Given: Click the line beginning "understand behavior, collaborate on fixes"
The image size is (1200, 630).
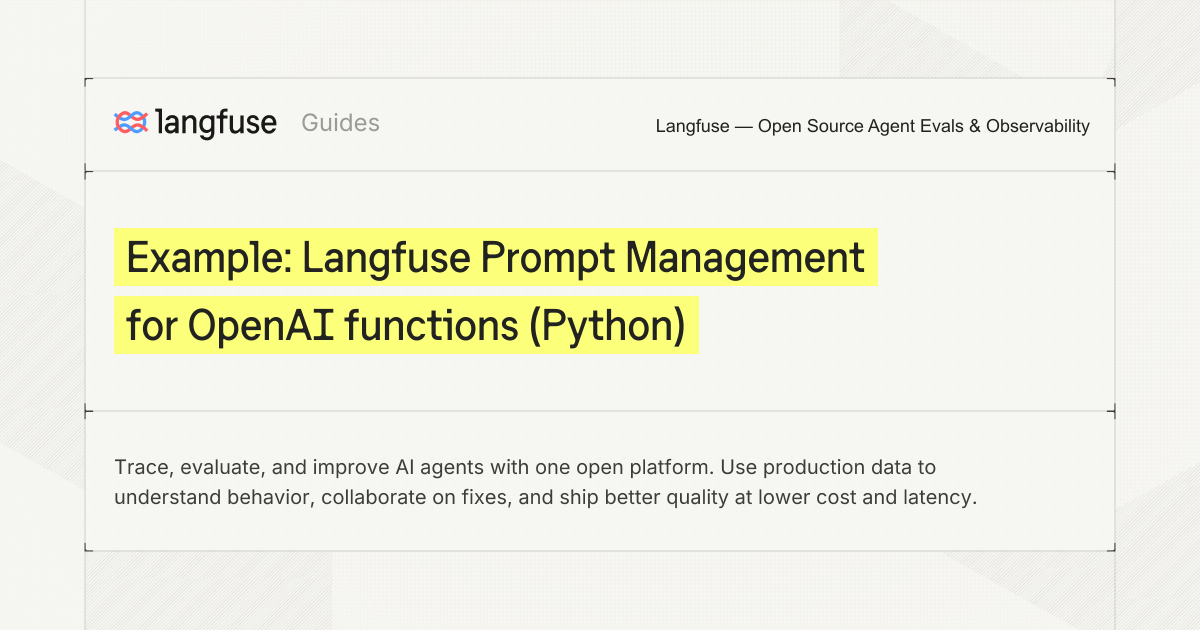Looking at the screenshot, I should coord(545,497).
